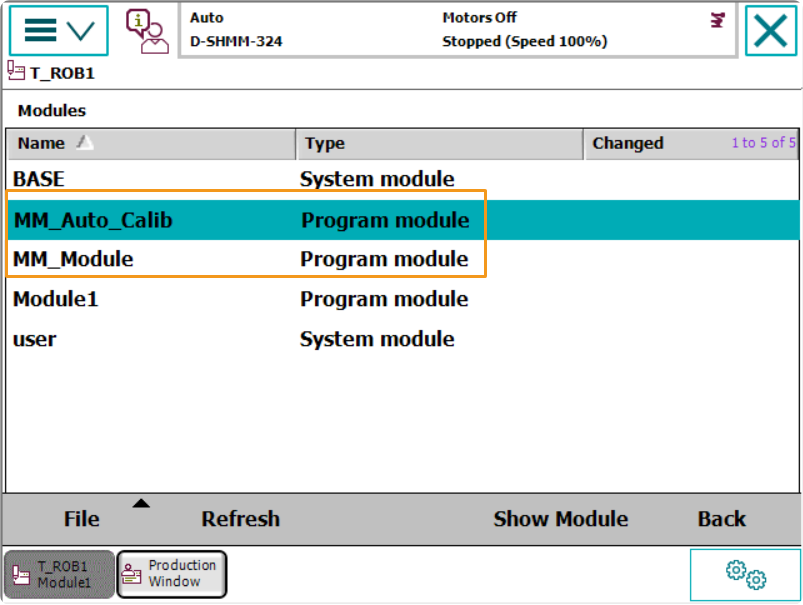
Task: Click the T_ROB1 task icon under the menu
Action: 16,71
